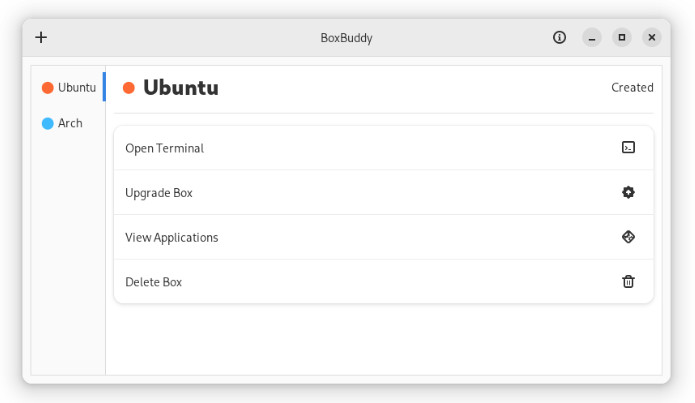
Task: Click the orange dot next to Ubuntu in the sidebar
Action: [47, 88]
